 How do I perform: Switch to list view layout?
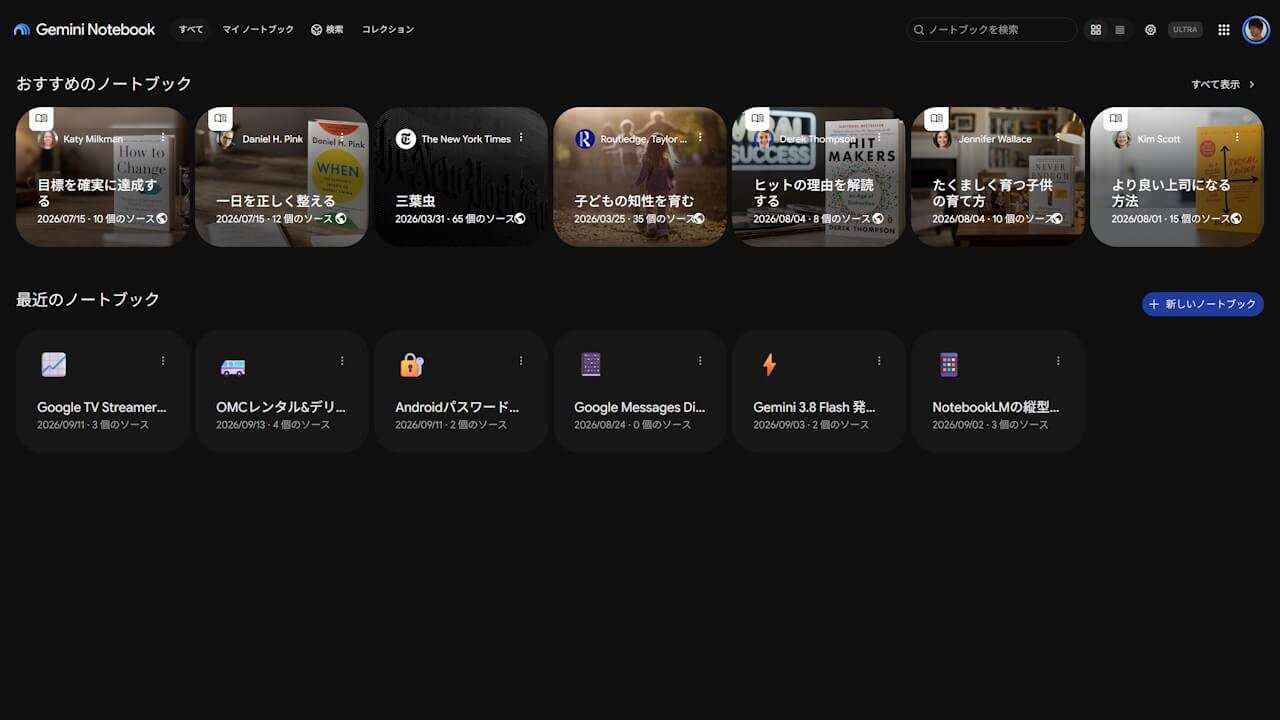pyautogui.click(x=1120, y=30)
